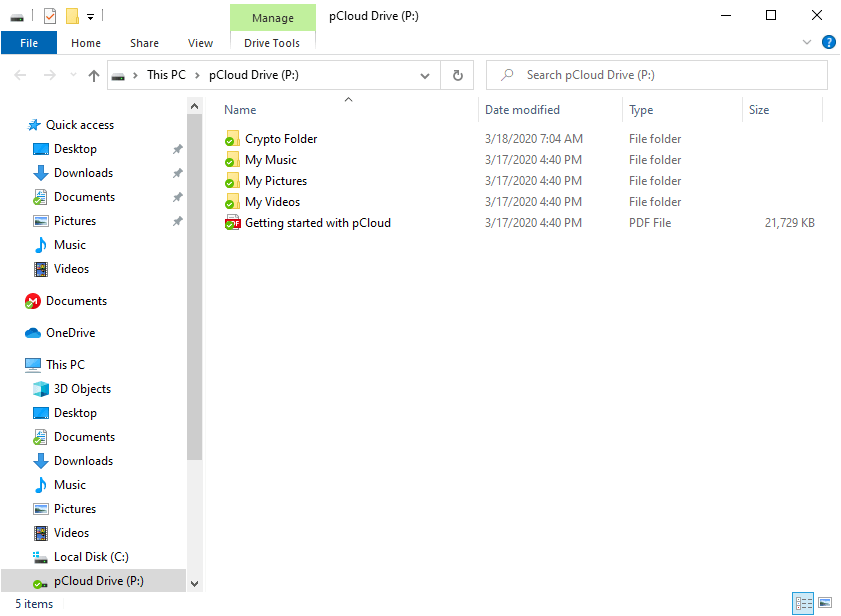
Task: Open the Help question mark icon
Action: [829, 42]
